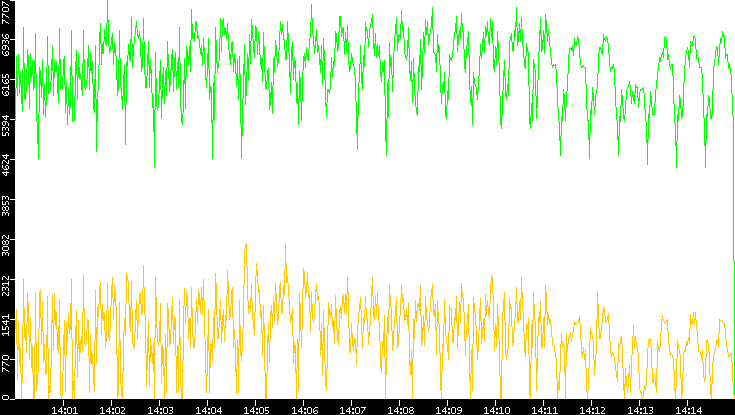Click the 14:14 time axis label

coord(688,410)
